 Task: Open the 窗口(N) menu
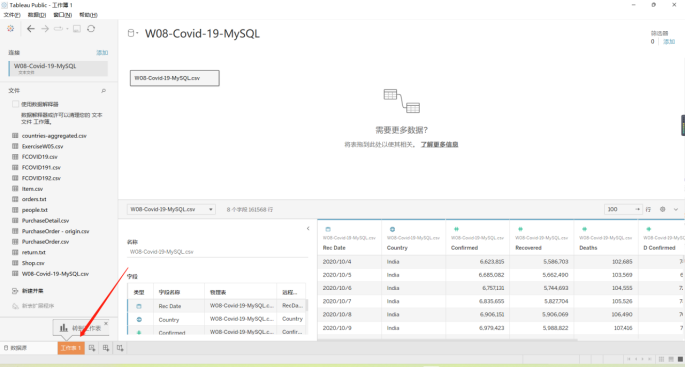[x=63, y=15]
